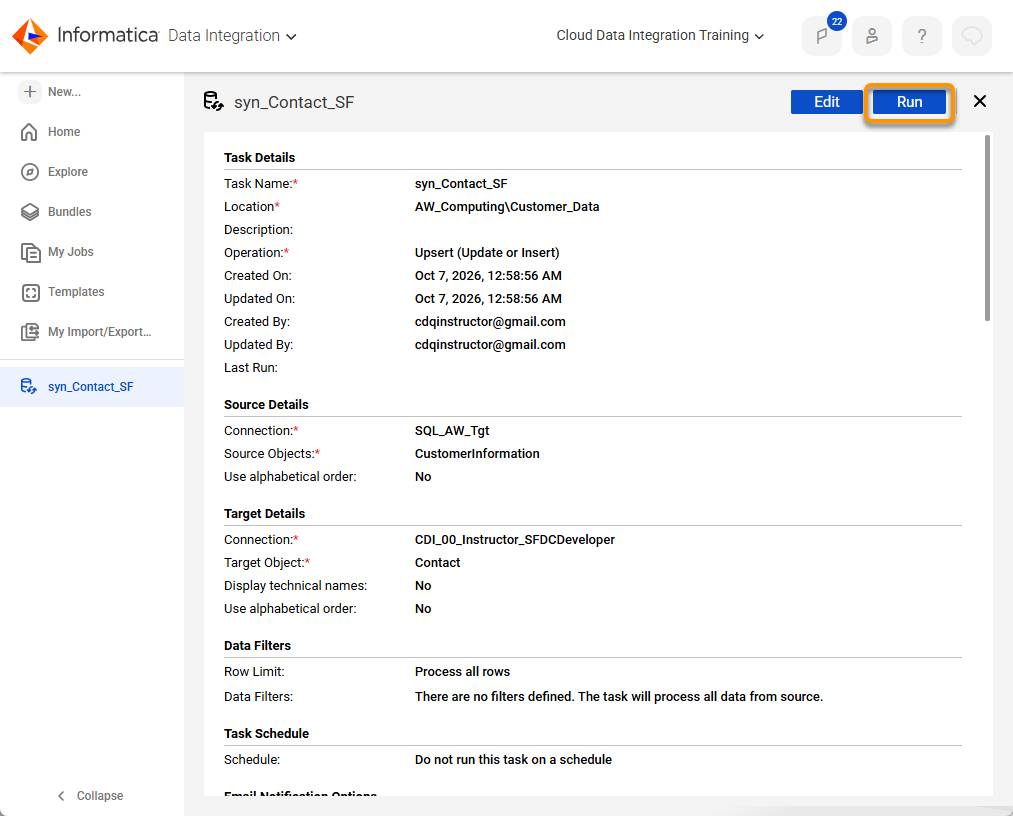This screenshot has height=816, width=1013.
Task: Click the Process all rows value
Action: click(x=463, y=672)
